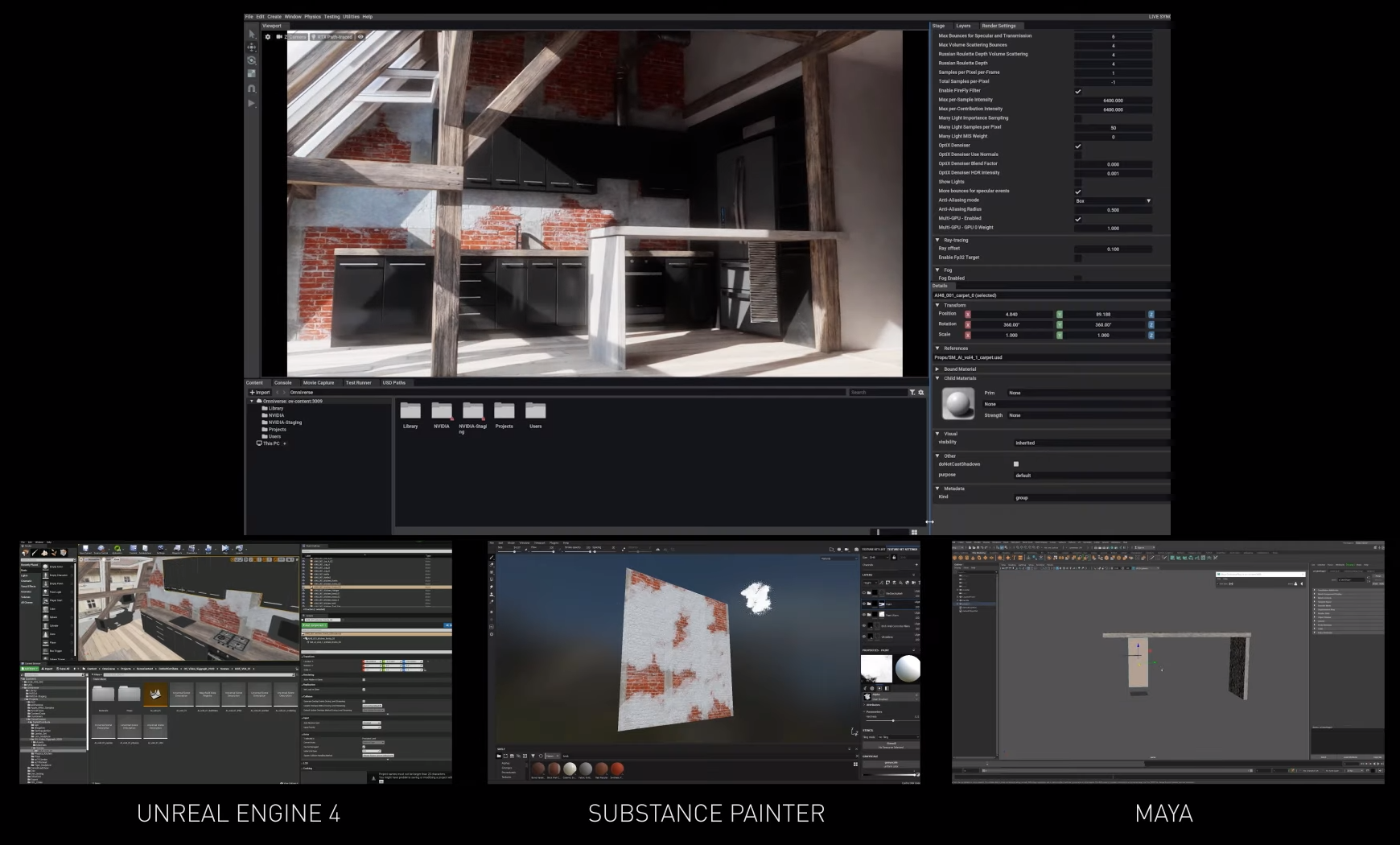Collapse the Omniverse ov-content:3009 tree node
Image resolution: width=1400 pixels, height=845 pixels.
point(252,401)
